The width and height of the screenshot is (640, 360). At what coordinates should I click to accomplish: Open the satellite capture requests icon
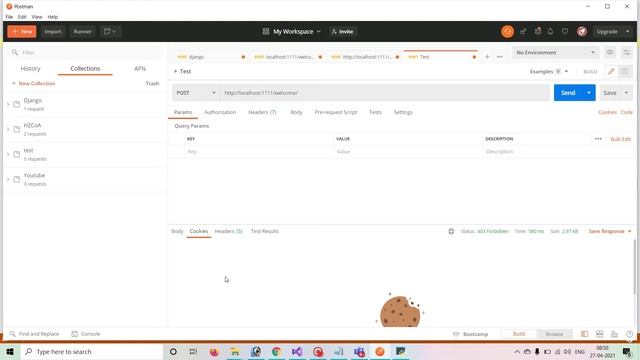[x=523, y=31]
